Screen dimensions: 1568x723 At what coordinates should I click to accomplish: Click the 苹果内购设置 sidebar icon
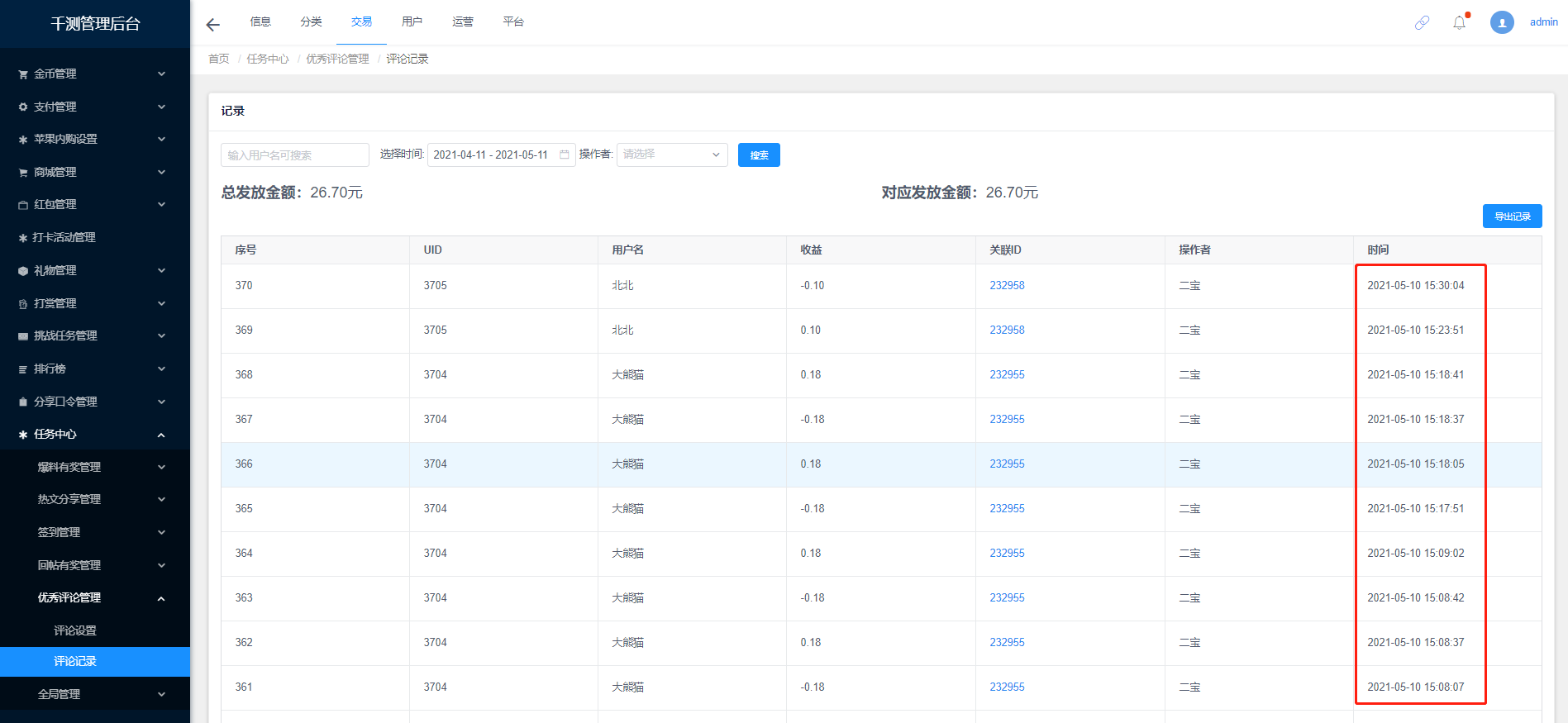coord(23,140)
